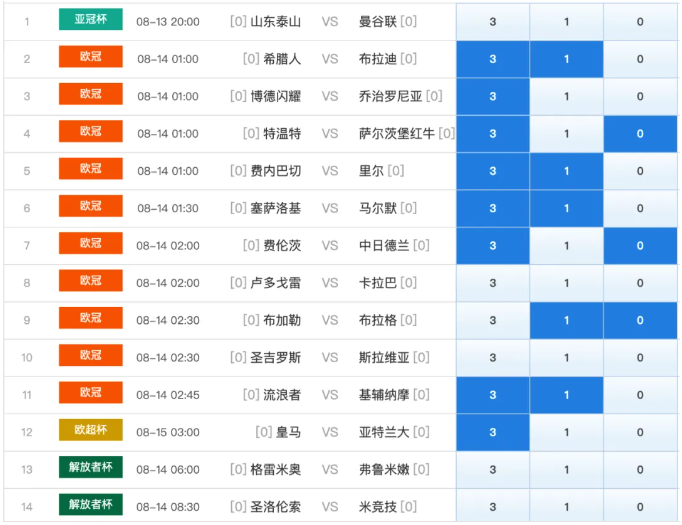The width and height of the screenshot is (682, 525).
Task: Click 欧冠 tag in the 希腊人 row
Action: tap(90, 57)
